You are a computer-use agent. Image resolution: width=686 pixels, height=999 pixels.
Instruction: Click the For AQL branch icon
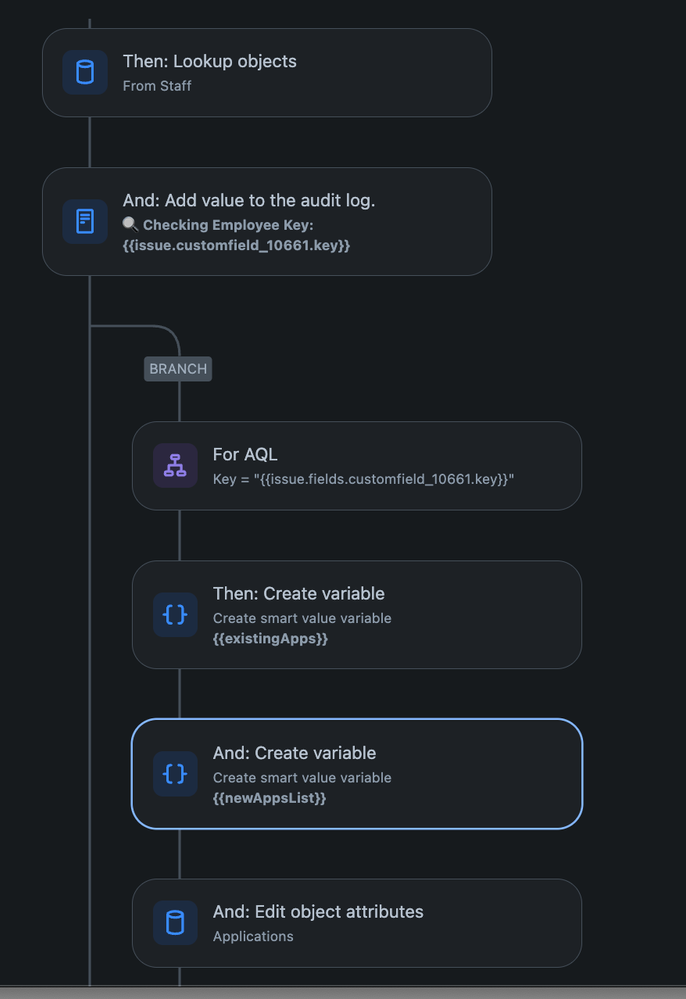175,465
